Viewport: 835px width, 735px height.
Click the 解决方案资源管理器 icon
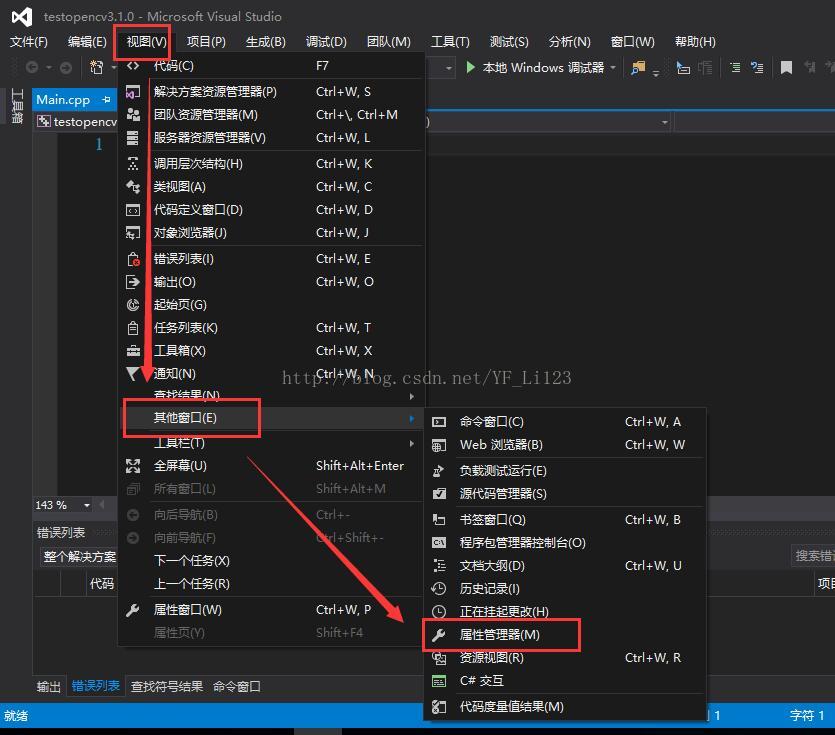pyautogui.click(x=133, y=92)
